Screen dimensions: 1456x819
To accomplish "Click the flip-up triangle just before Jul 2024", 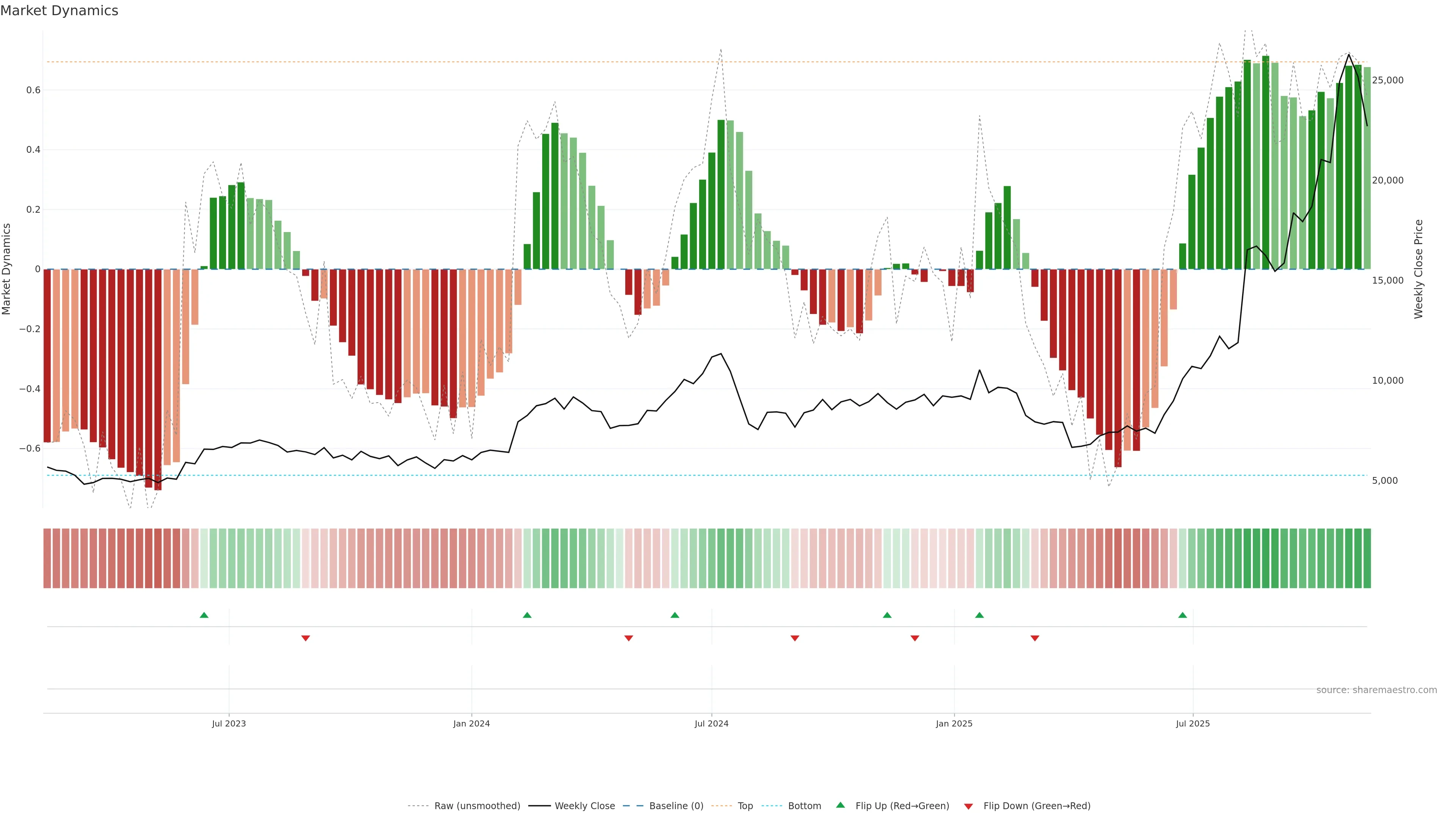I will click(x=675, y=615).
